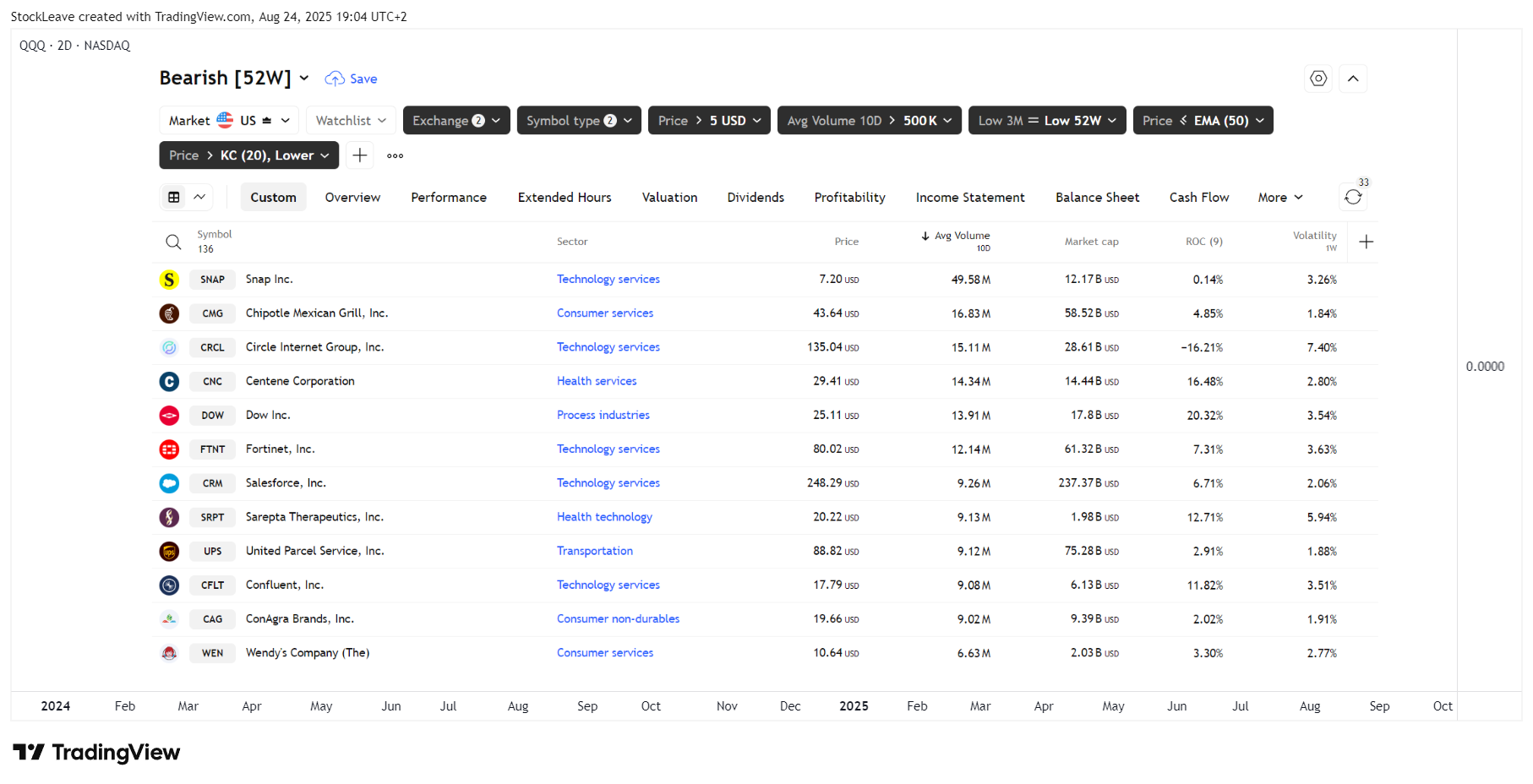Open Low 3M = Low 52W filter
Viewport: 1533px width, 784px height.
pos(1047,121)
